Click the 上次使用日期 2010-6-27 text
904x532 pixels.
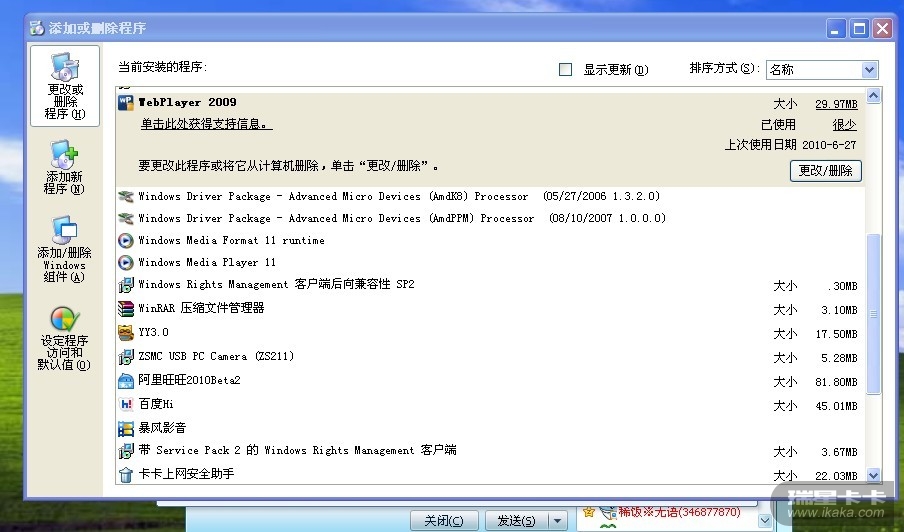click(790, 145)
